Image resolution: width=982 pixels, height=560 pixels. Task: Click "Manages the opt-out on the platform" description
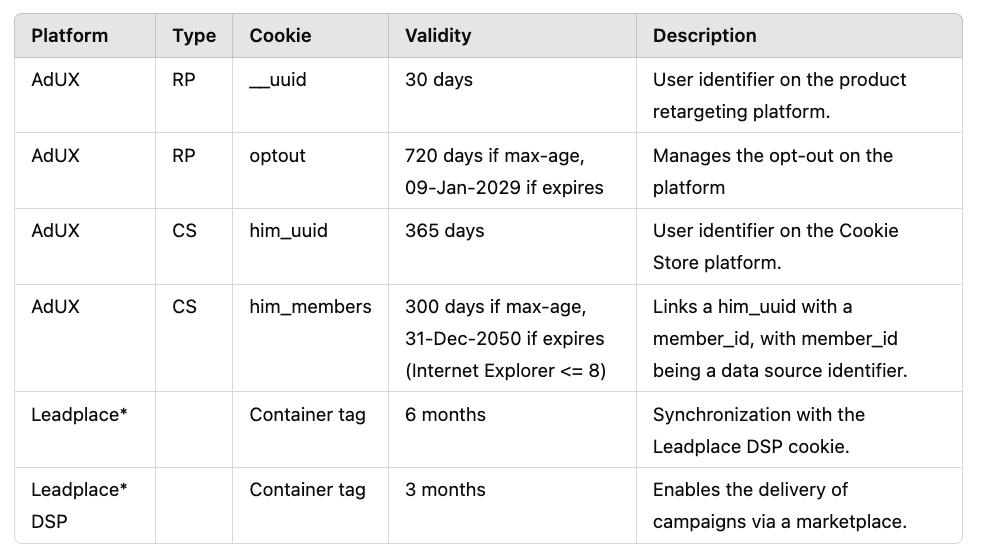(772, 171)
